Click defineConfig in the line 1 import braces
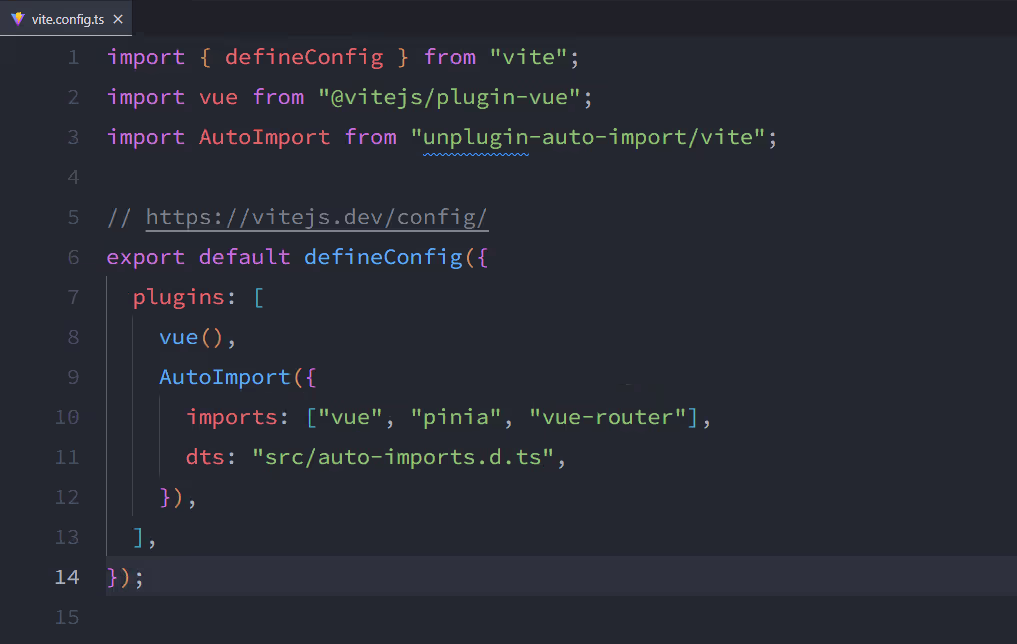This screenshot has width=1017, height=644. click(x=304, y=57)
